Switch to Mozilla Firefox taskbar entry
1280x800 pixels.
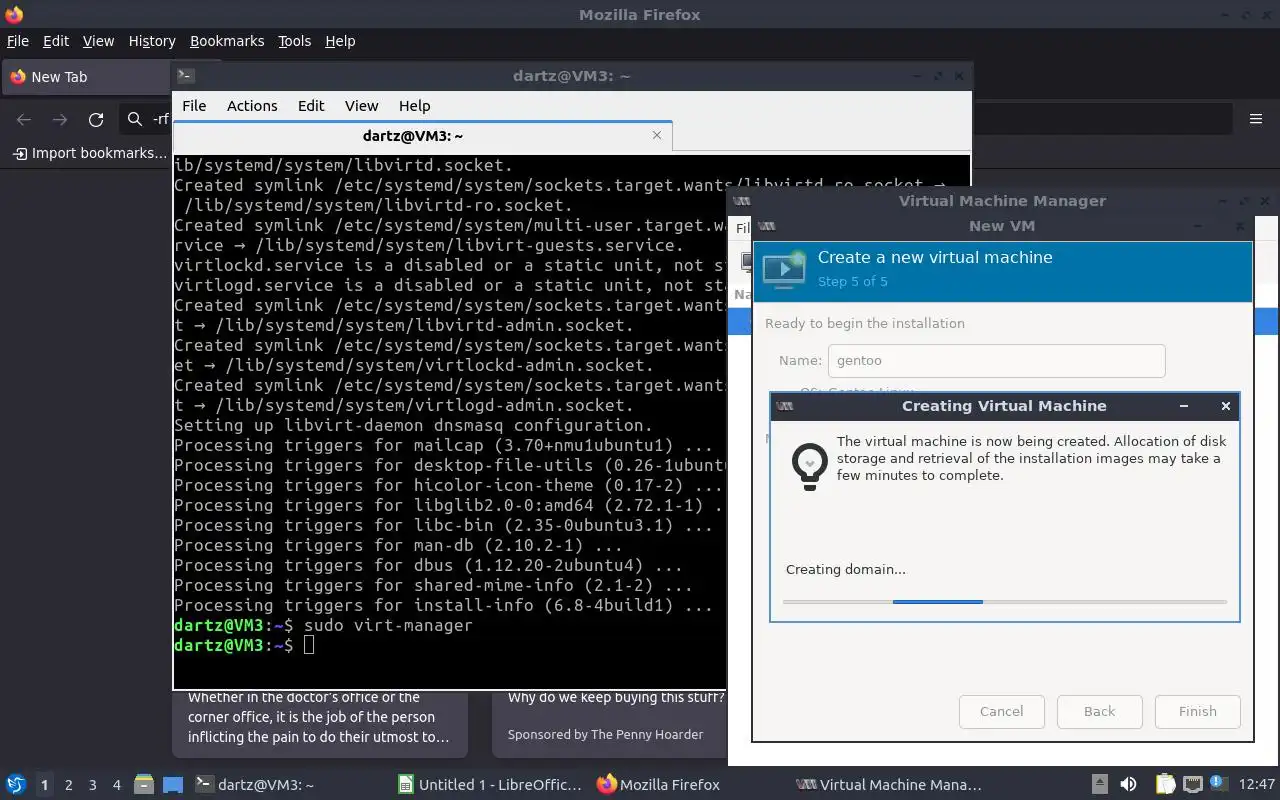[x=658, y=785]
